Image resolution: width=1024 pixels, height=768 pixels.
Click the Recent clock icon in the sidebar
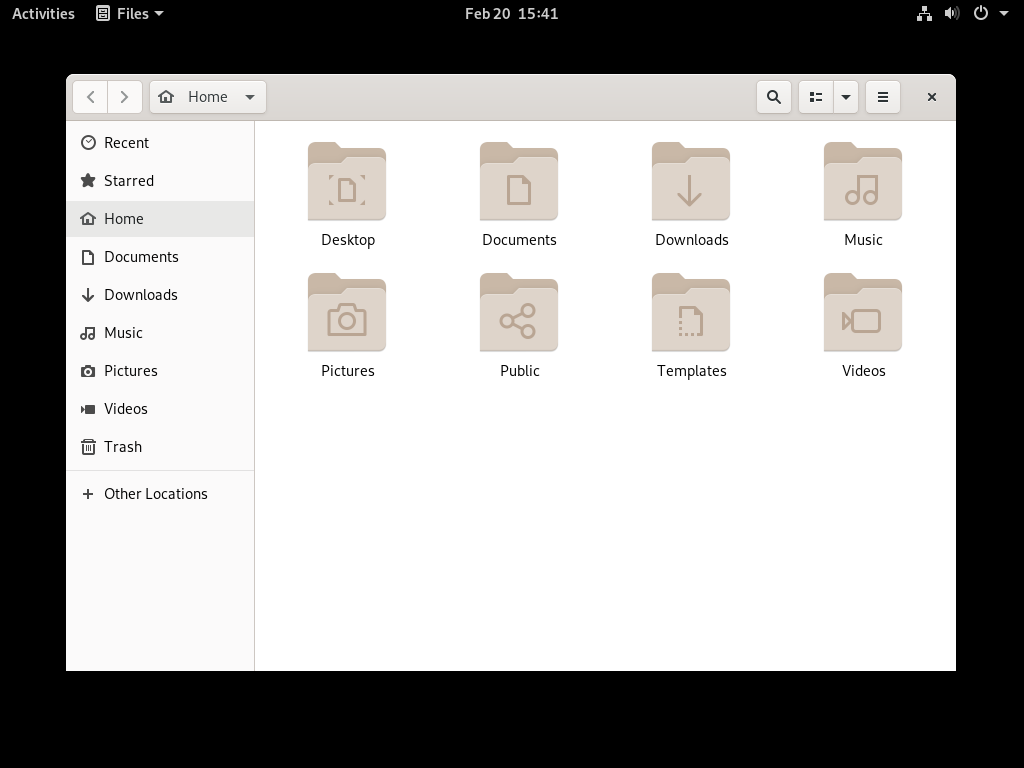point(88,142)
